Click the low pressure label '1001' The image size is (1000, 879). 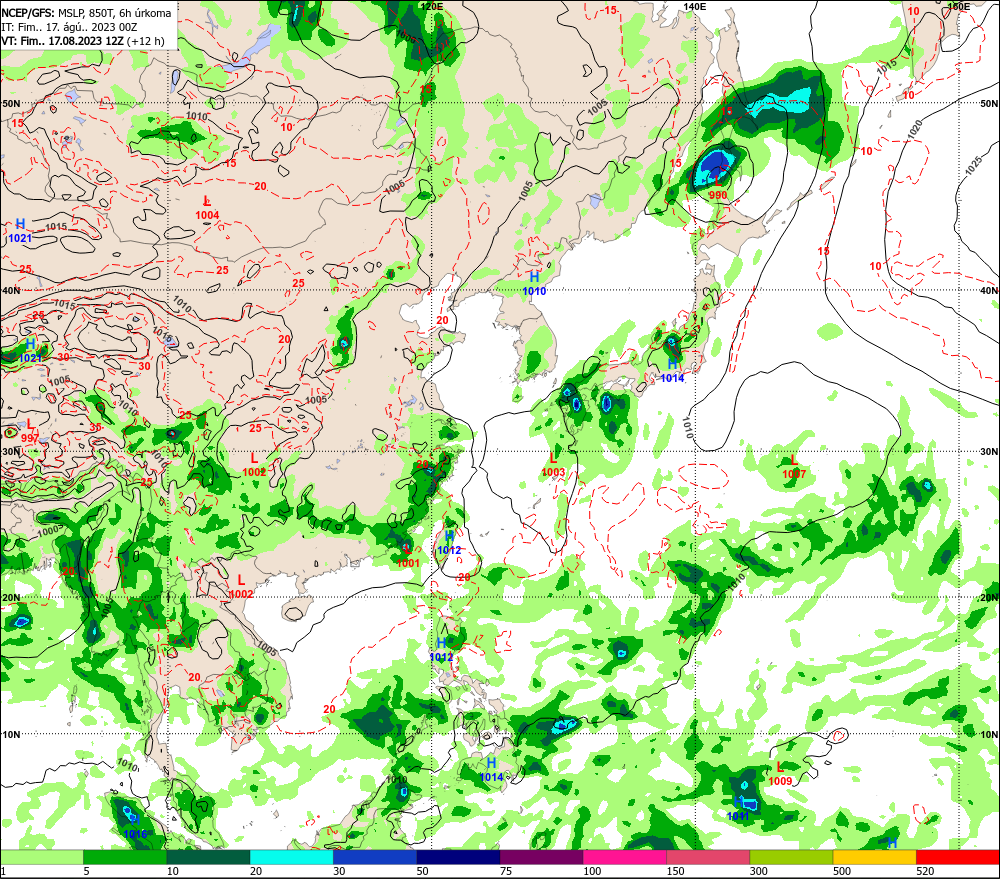[408, 563]
